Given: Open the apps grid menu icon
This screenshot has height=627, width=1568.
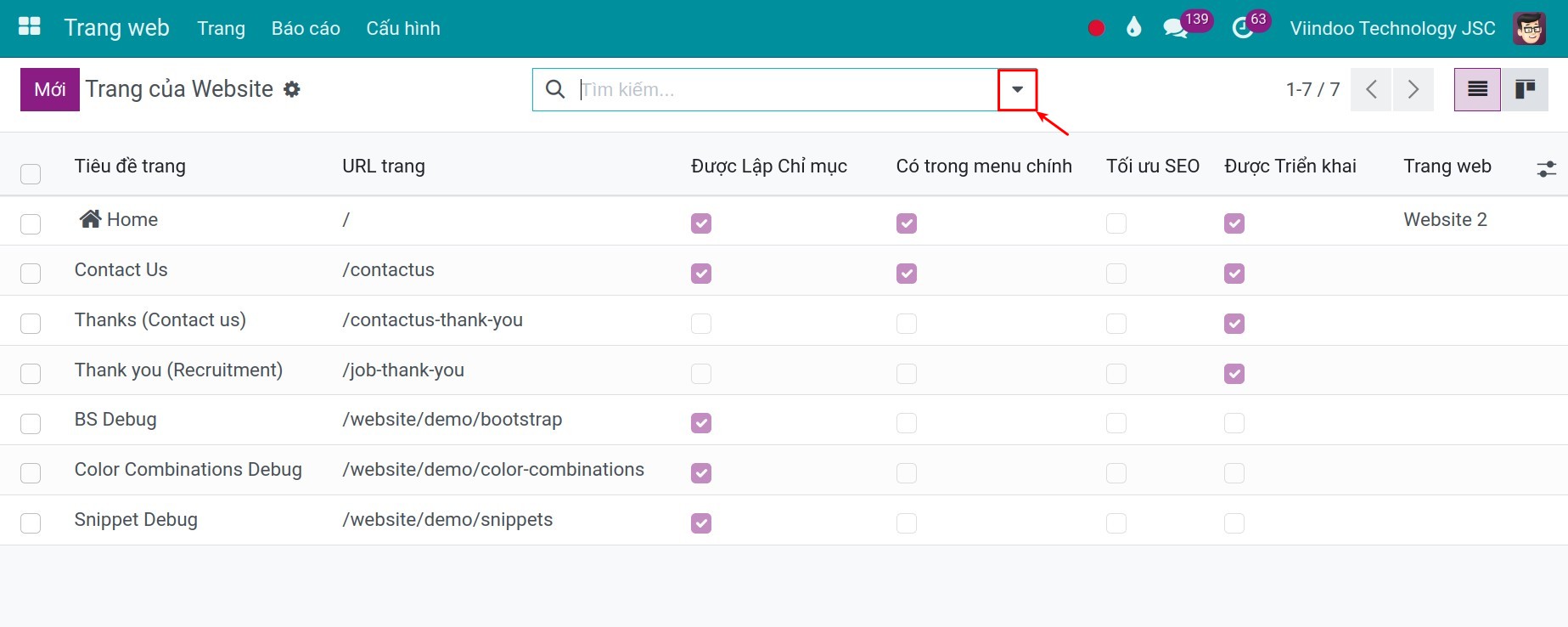Looking at the screenshot, I should [30, 27].
